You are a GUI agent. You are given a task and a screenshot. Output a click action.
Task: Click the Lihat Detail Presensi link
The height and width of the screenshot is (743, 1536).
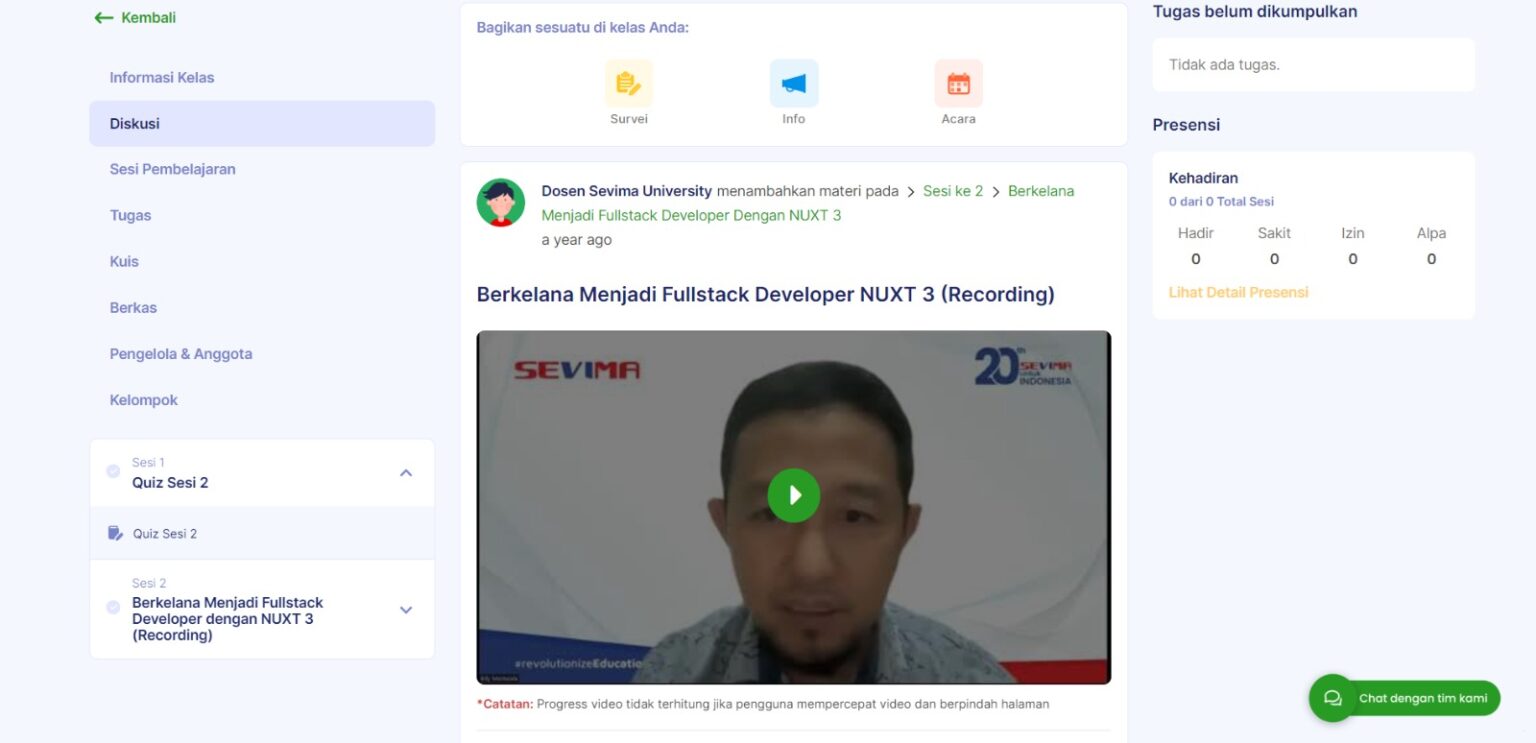click(x=1238, y=291)
